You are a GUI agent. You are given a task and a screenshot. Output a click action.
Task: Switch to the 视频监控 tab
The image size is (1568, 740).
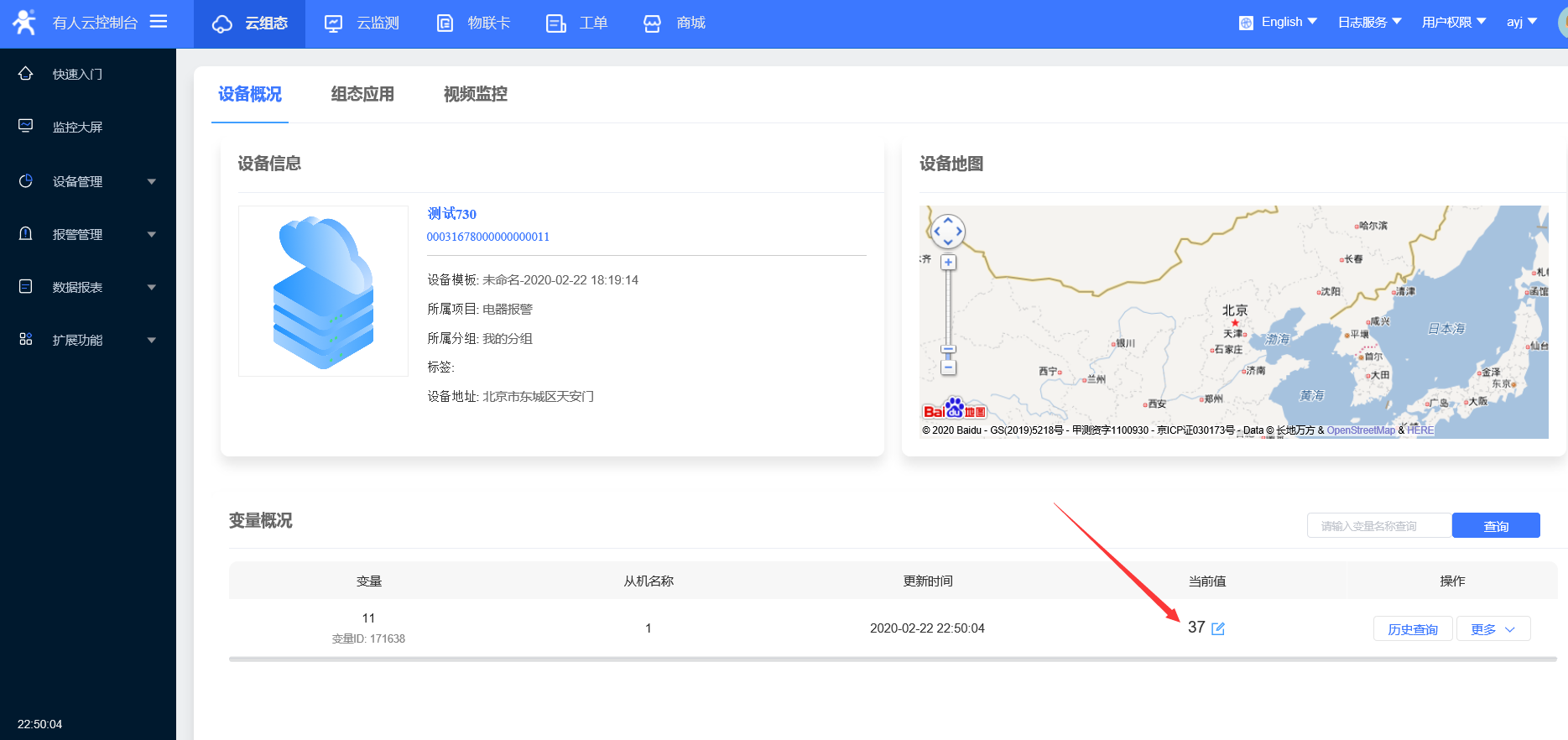[x=475, y=94]
